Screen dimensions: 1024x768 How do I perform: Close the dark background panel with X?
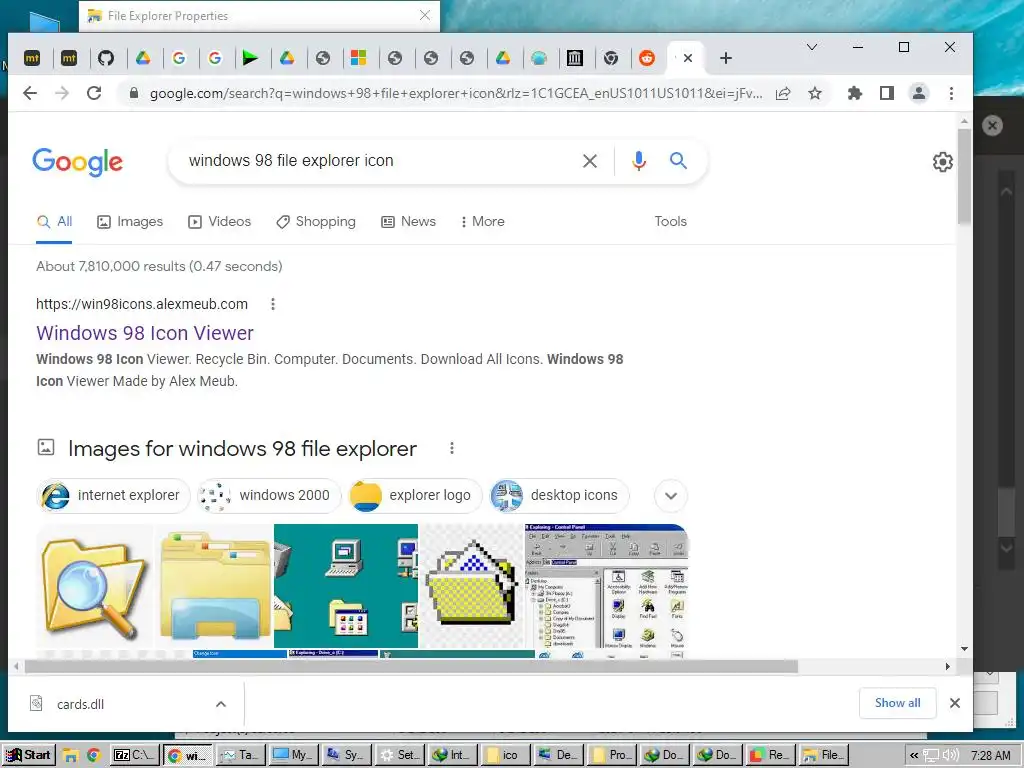point(992,125)
